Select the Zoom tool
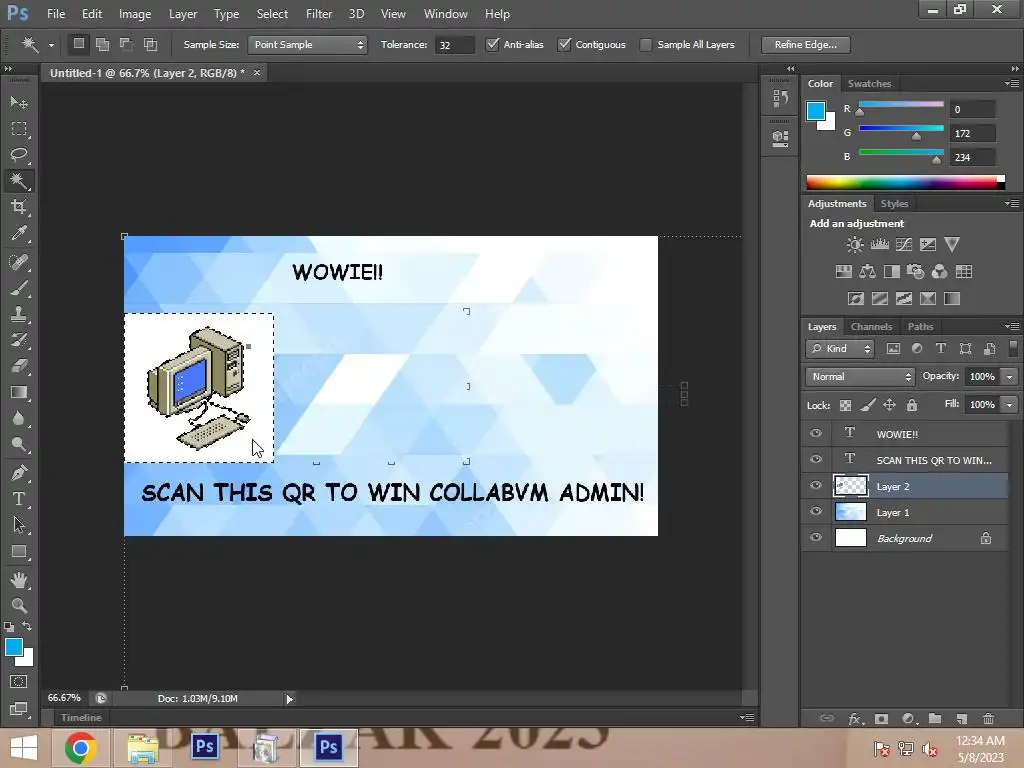Screen dimensions: 1024x768 tap(19, 605)
